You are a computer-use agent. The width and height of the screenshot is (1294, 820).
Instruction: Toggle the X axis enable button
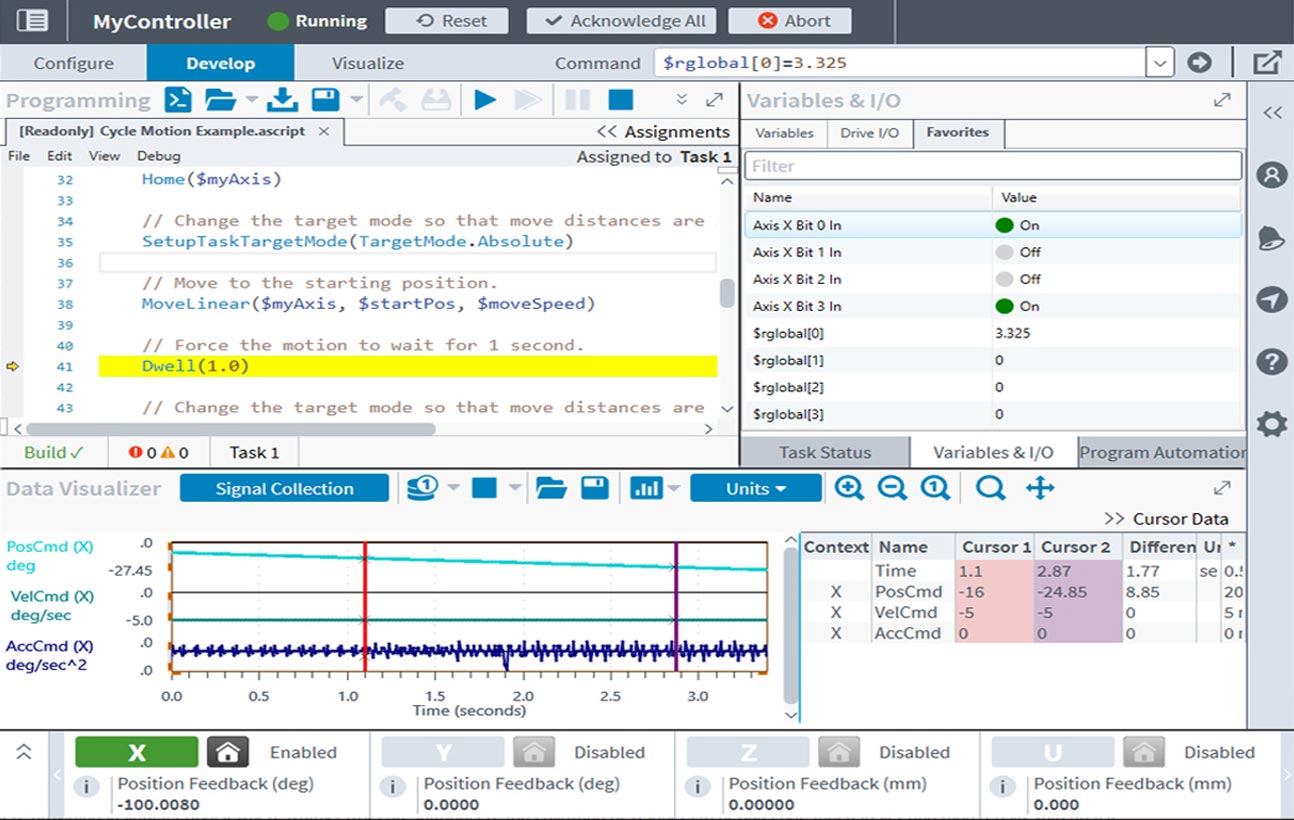(x=137, y=752)
